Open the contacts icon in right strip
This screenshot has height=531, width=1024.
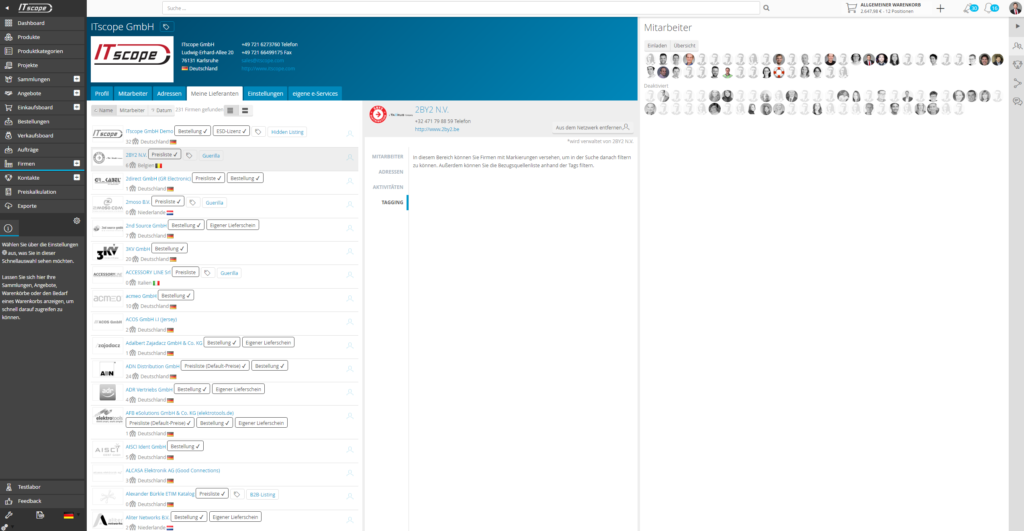pyautogui.click(x=1017, y=46)
